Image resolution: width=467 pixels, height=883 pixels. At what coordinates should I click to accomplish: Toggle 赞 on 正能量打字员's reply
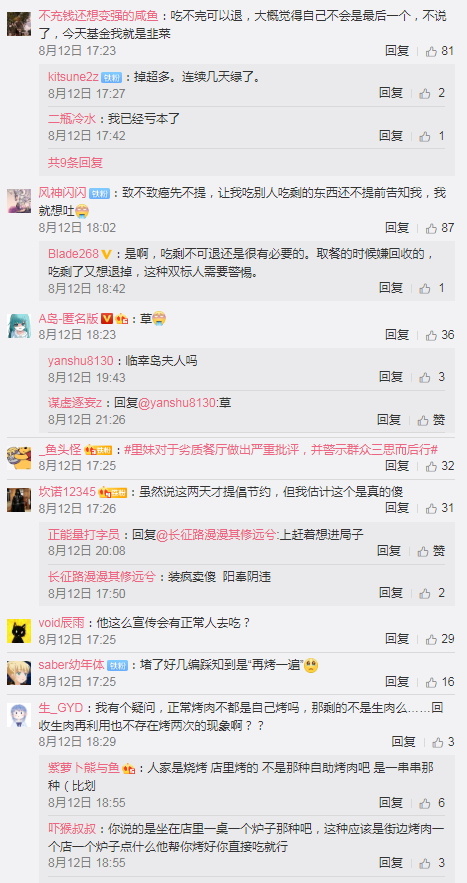click(432, 551)
